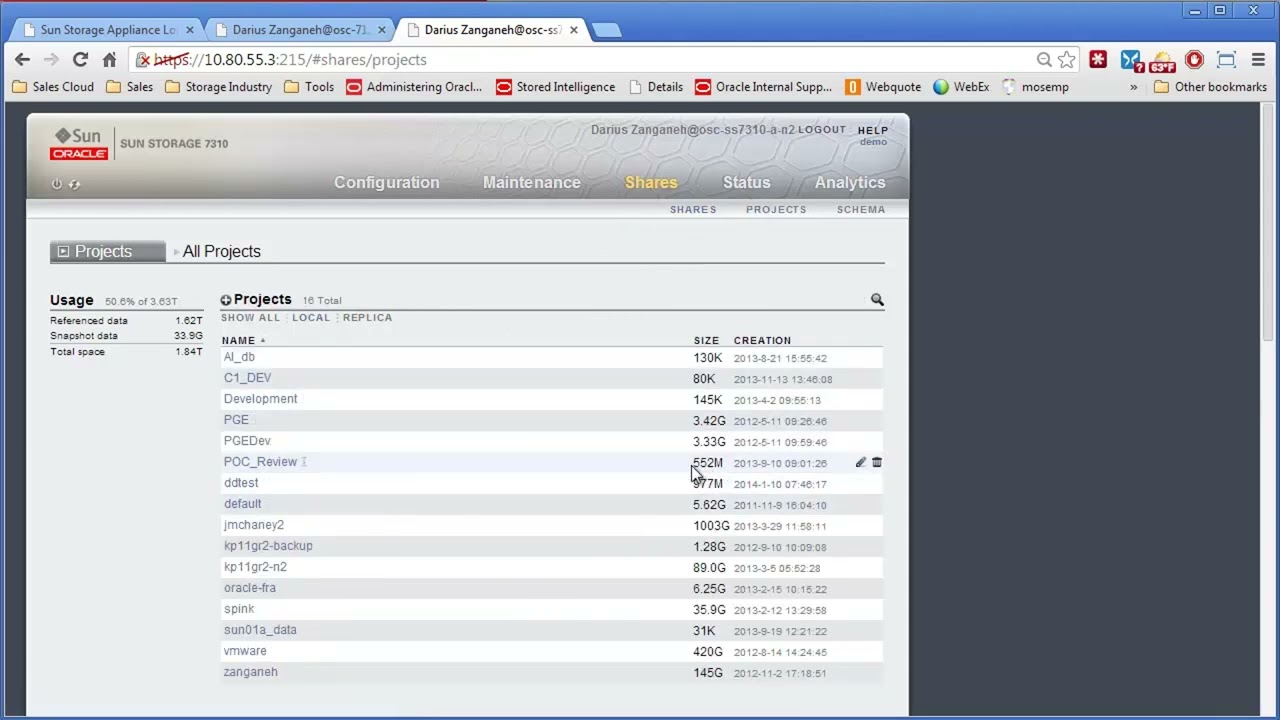Screen dimensions: 1280x720
Task: Open the Other bookmarks folder
Action: pyautogui.click(x=1210, y=87)
